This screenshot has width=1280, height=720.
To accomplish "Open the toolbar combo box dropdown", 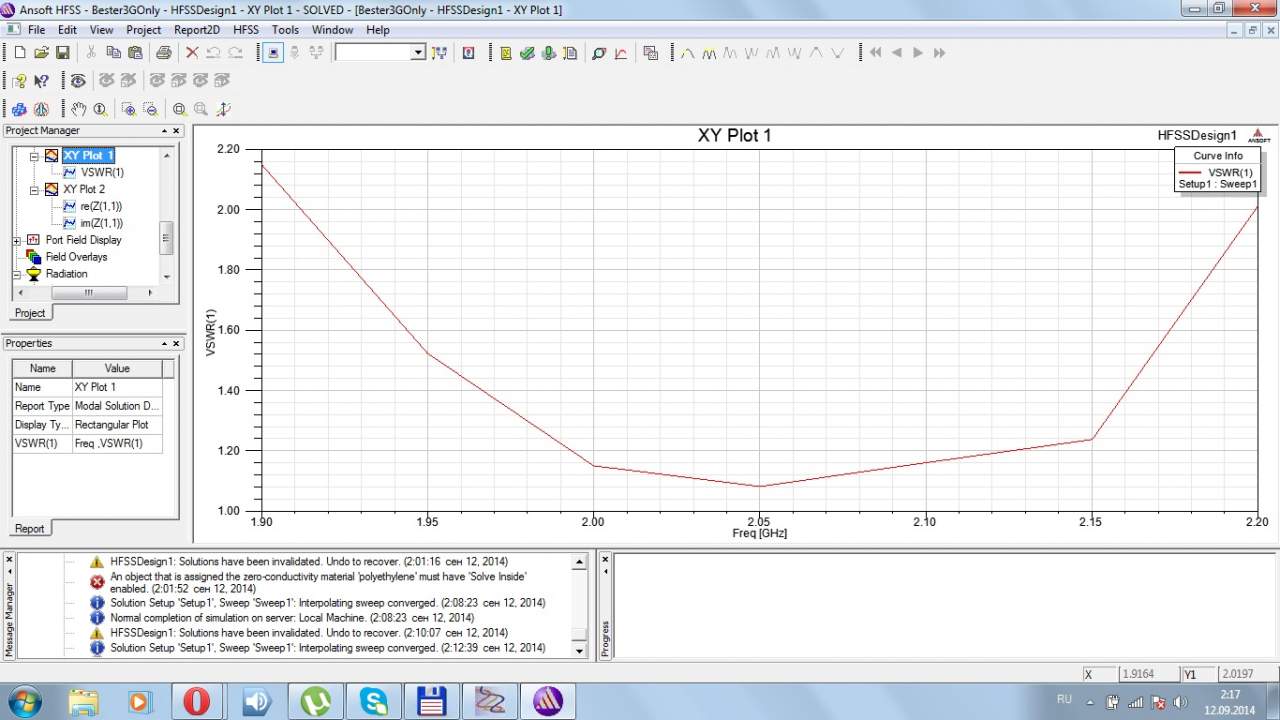I will pos(418,53).
